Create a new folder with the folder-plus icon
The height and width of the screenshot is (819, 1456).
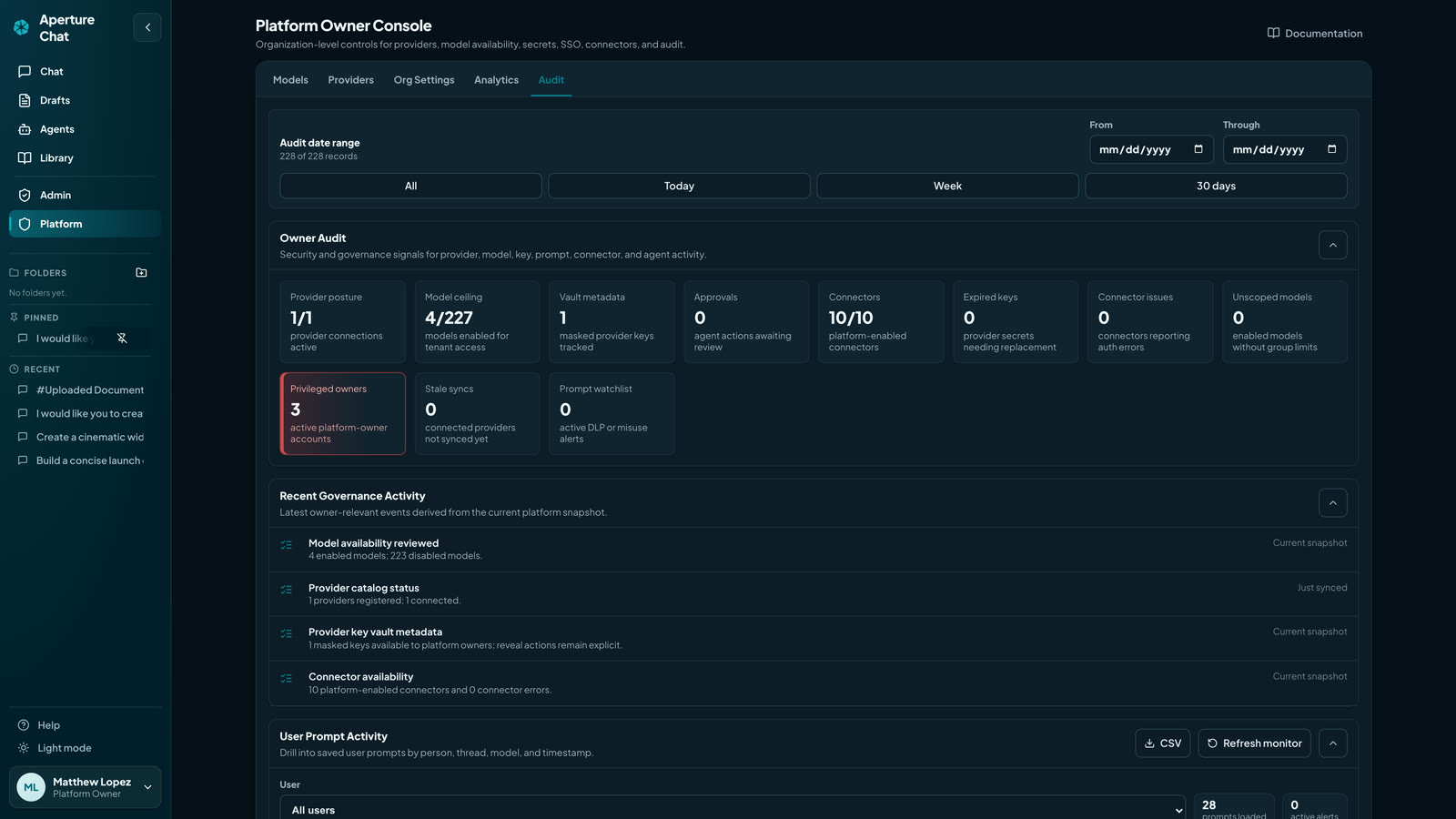141,272
